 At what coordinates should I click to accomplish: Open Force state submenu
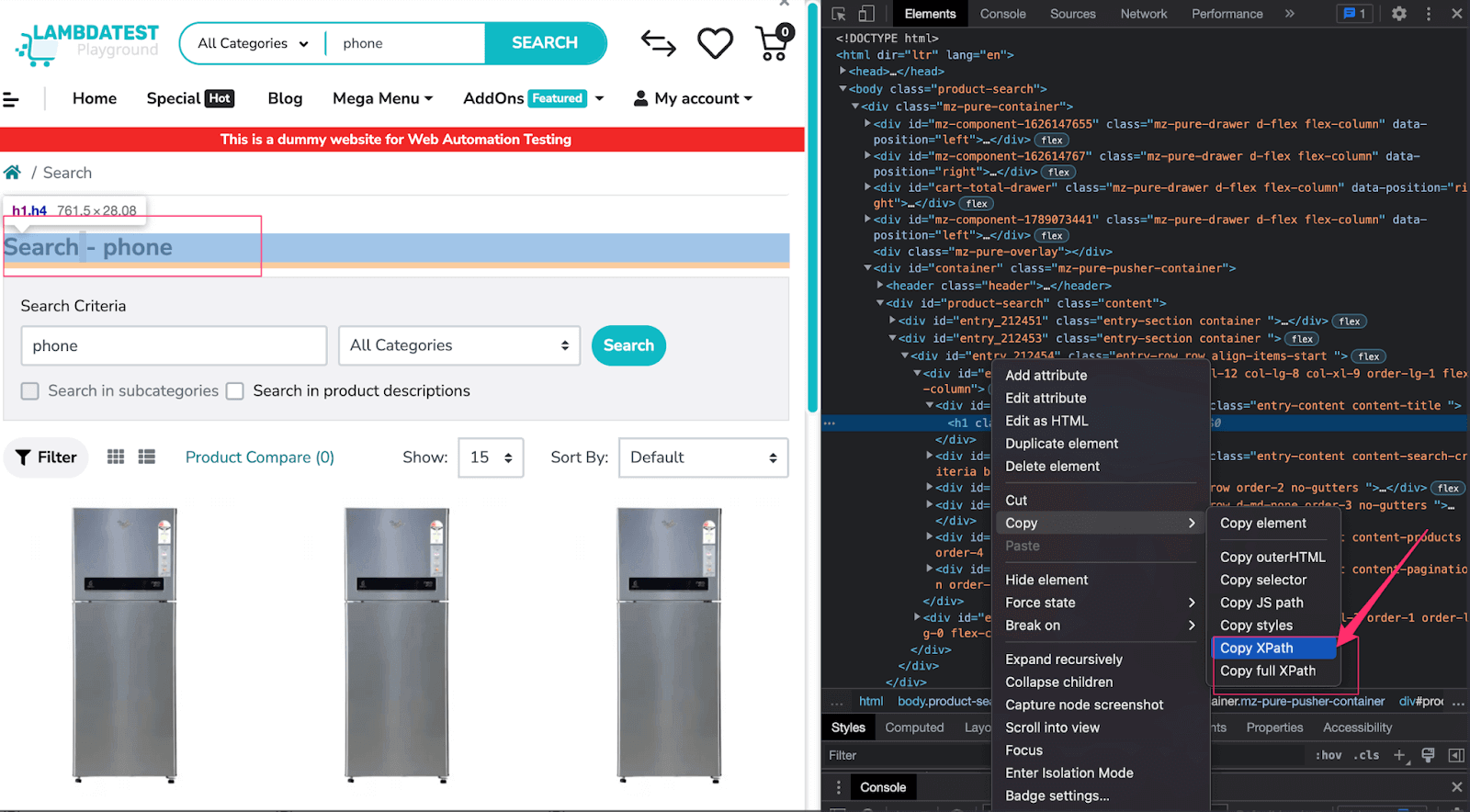1100,603
